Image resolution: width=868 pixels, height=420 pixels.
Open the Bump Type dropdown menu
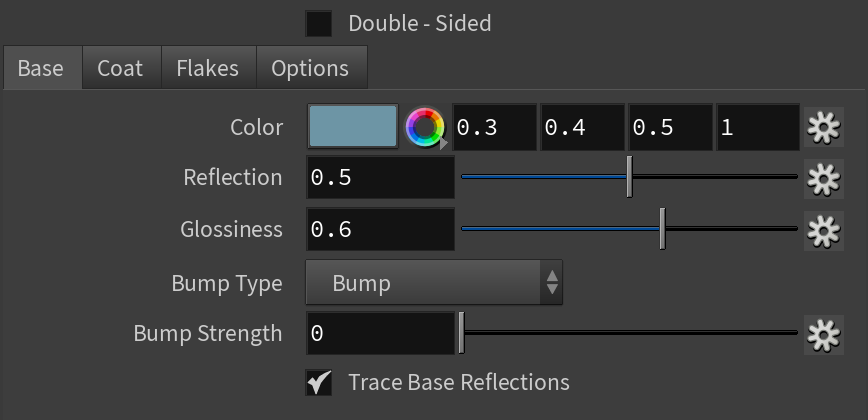pos(434,283)
